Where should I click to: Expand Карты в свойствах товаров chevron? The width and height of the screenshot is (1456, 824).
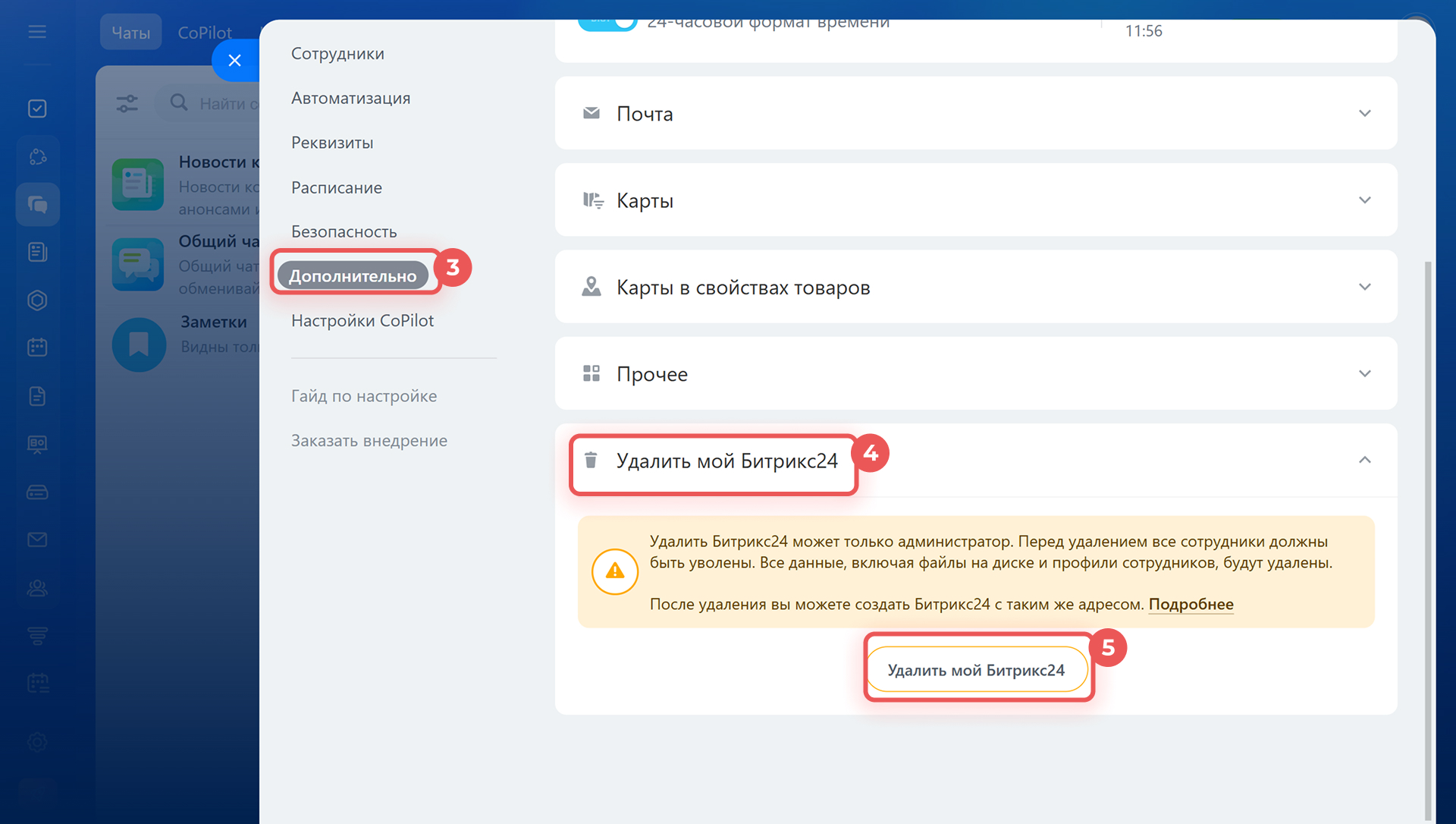[x=1365, y=287]
